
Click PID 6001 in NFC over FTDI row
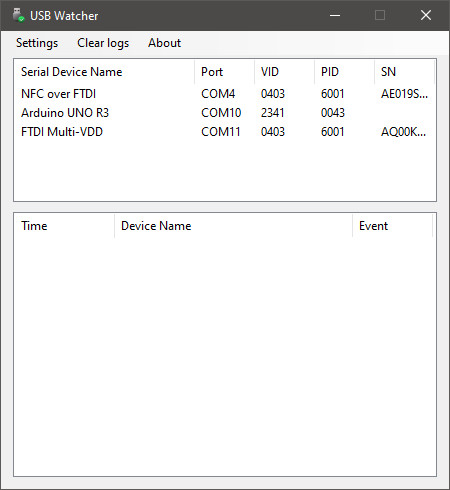tap(332, 94)
